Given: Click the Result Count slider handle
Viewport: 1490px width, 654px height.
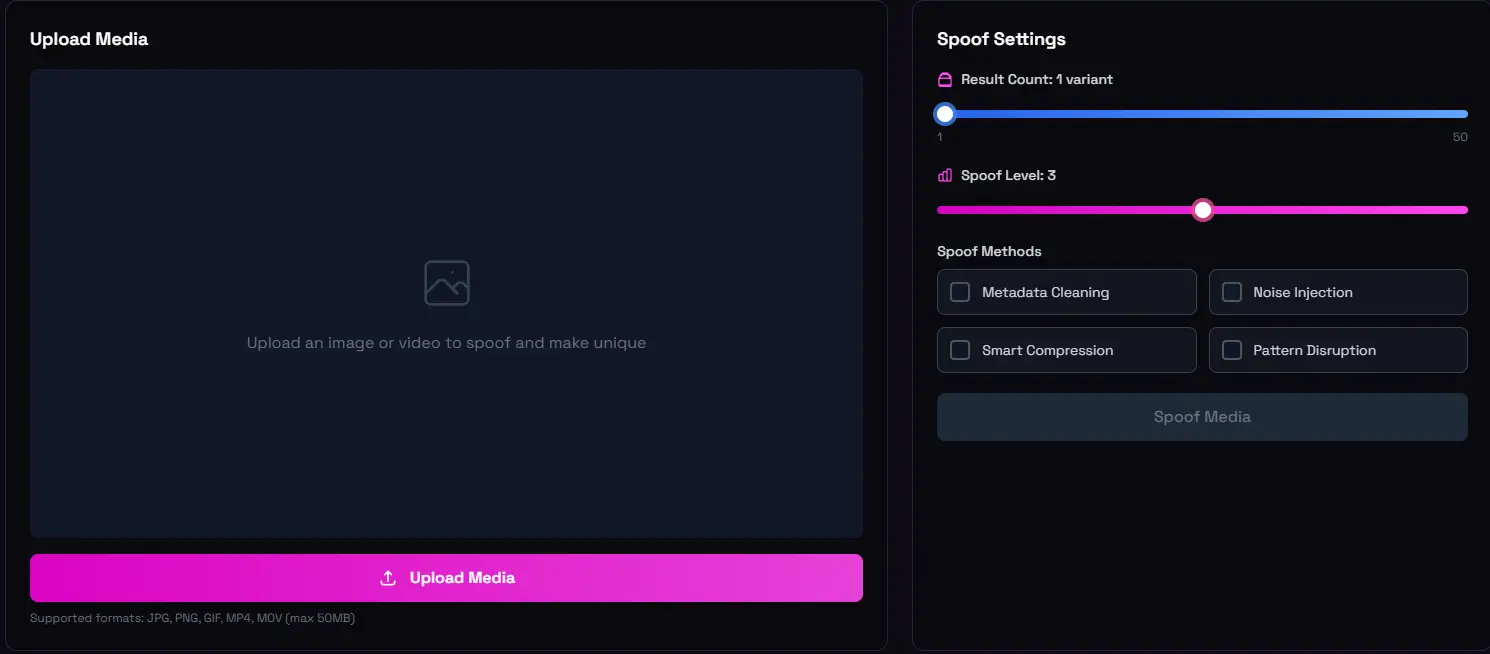Looking at the screenshot, I should (x=945, y=114).
